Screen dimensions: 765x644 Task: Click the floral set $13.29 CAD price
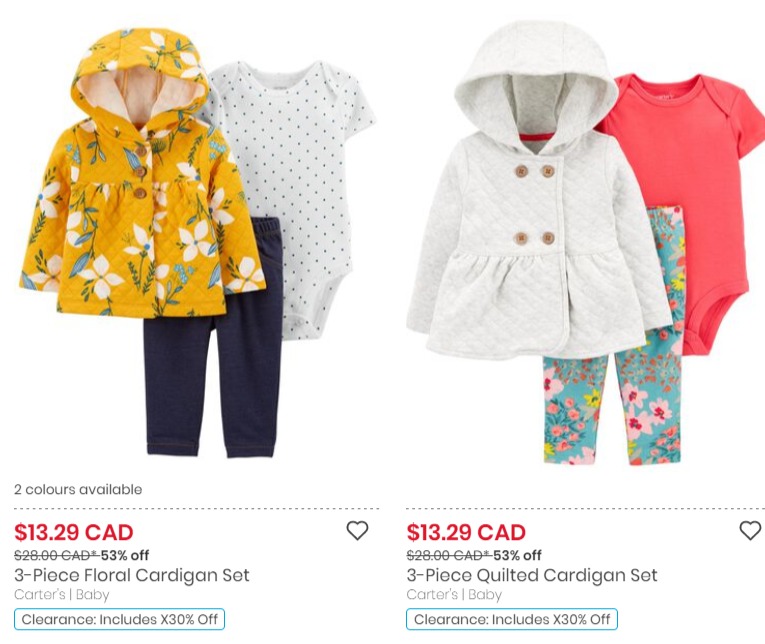click(x=74, y=532)
